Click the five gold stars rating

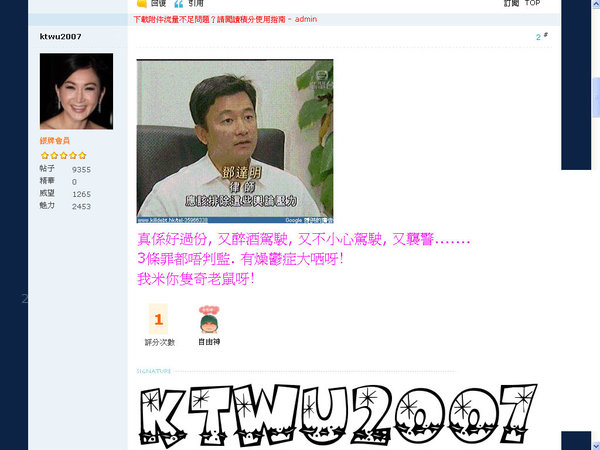coord(64,155)
